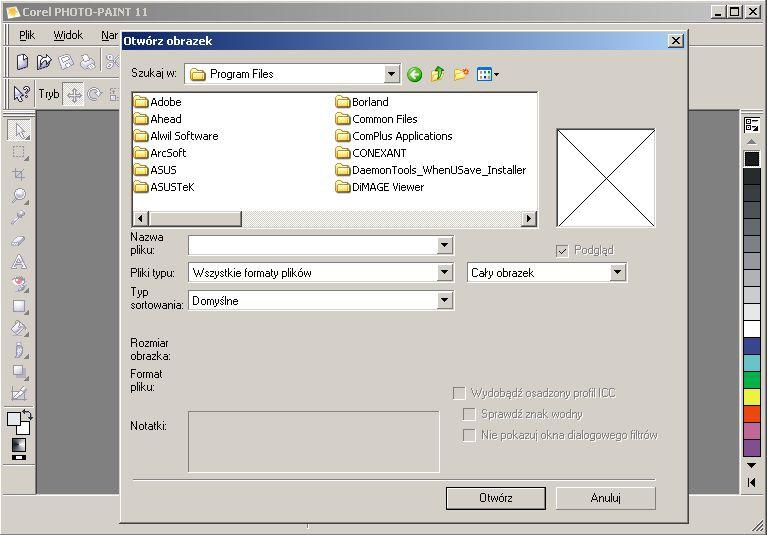Viewport: 767px width, 535px height.
Task: Click the image preview thumbnail box
Action: (606, 178)
